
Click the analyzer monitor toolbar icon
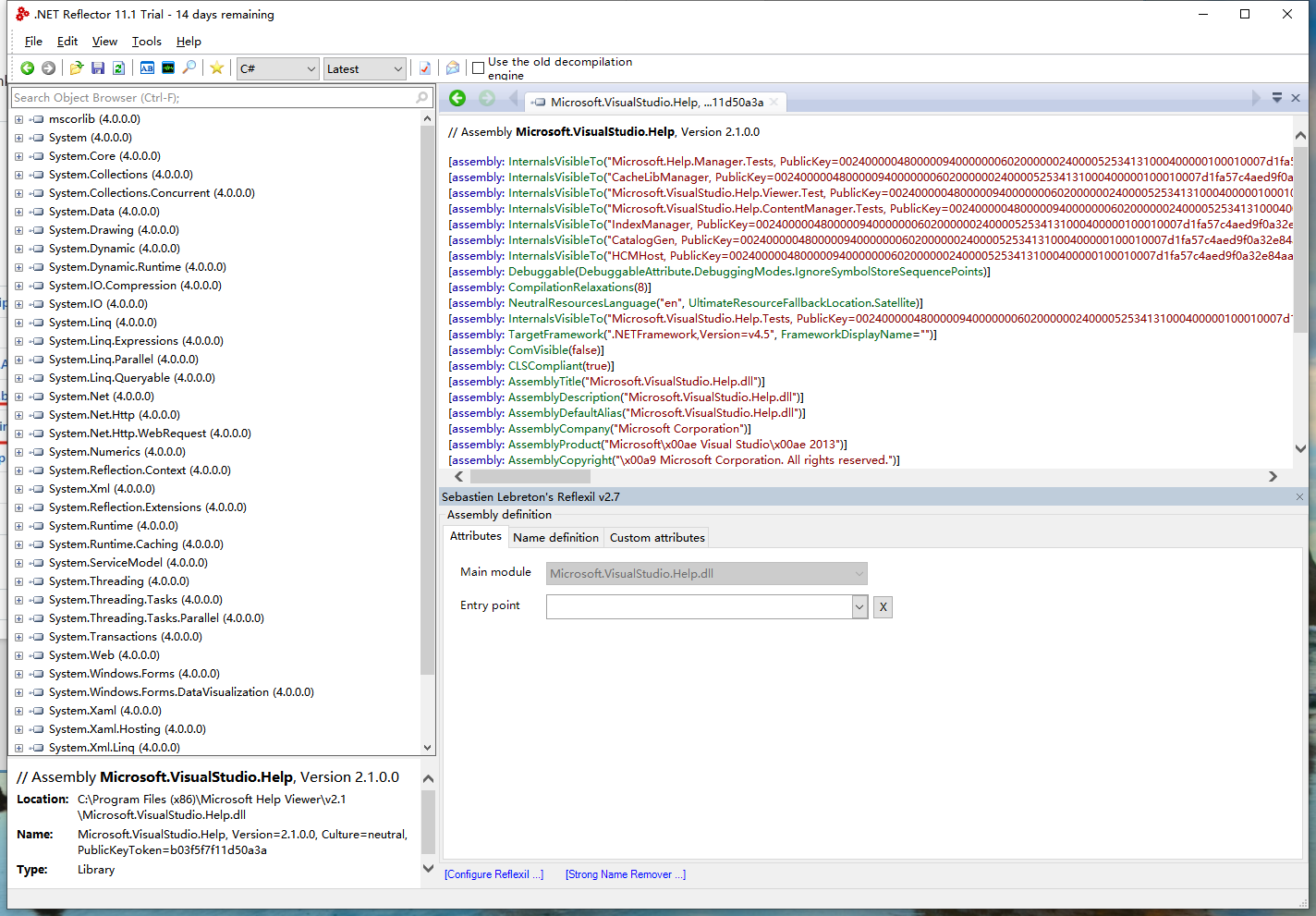[x=168, y=68]
